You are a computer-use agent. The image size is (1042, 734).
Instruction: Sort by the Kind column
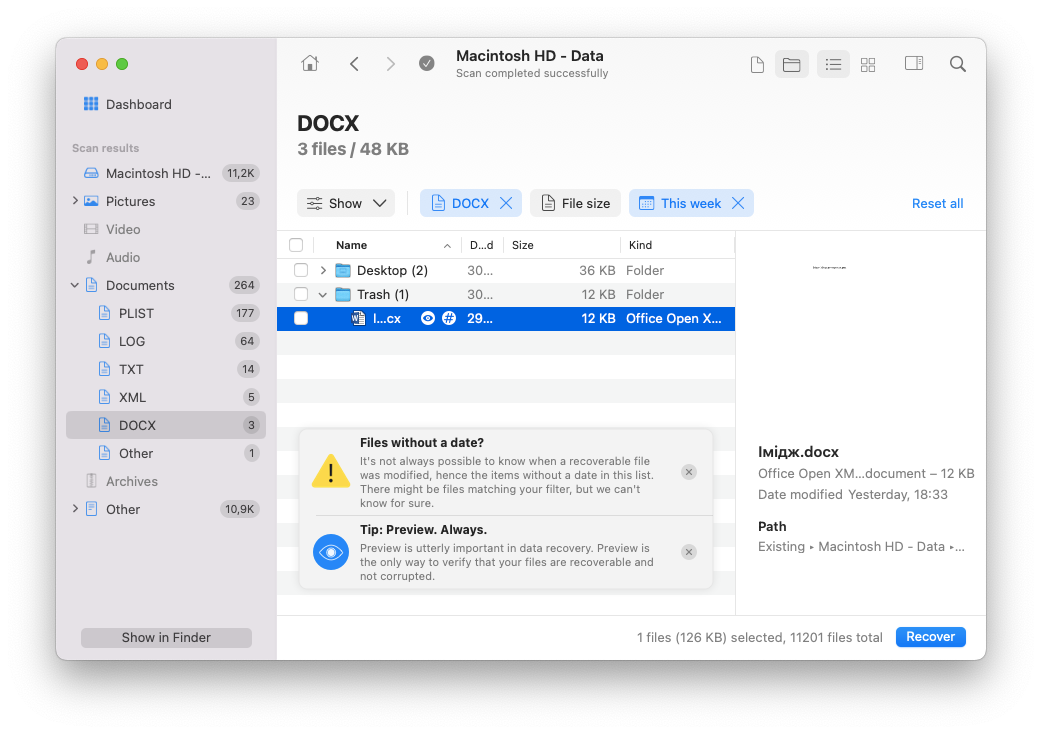[x=677, y=245]
